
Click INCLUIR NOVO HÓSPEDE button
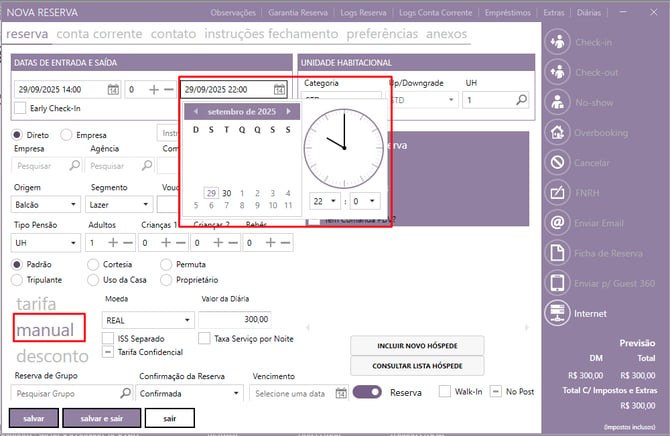[x=417, y=345]
